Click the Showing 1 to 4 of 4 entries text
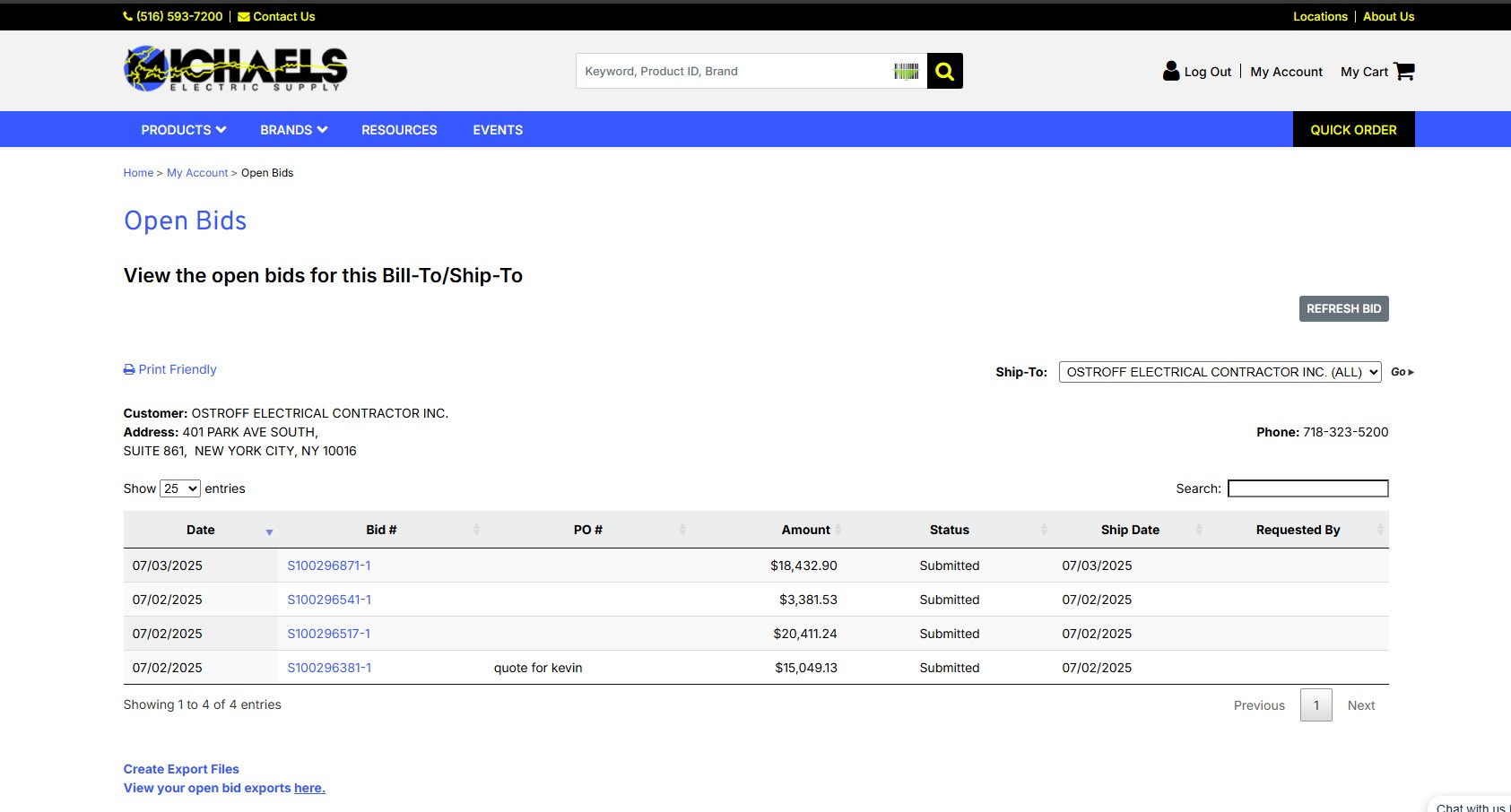1511x812 pixels. click(203, 704)
